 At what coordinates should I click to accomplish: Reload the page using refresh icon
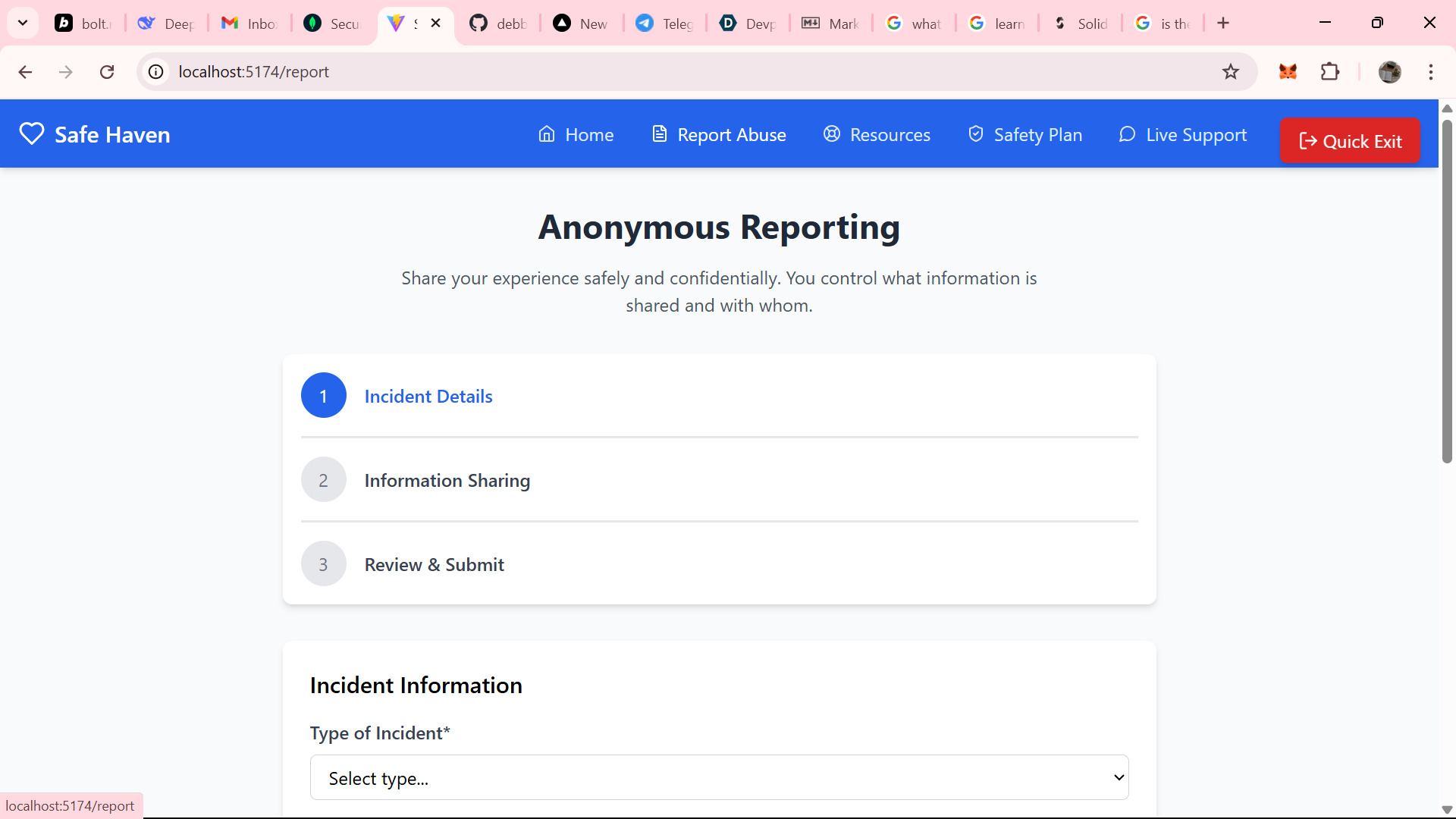point(107,72)
